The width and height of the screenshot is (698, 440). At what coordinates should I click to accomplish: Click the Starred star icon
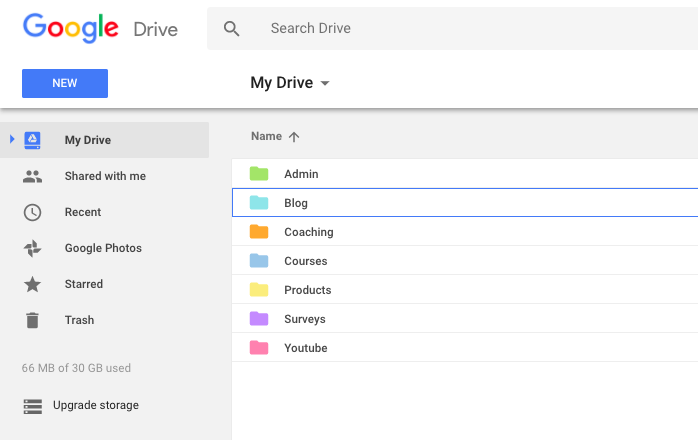pos(32,284)
